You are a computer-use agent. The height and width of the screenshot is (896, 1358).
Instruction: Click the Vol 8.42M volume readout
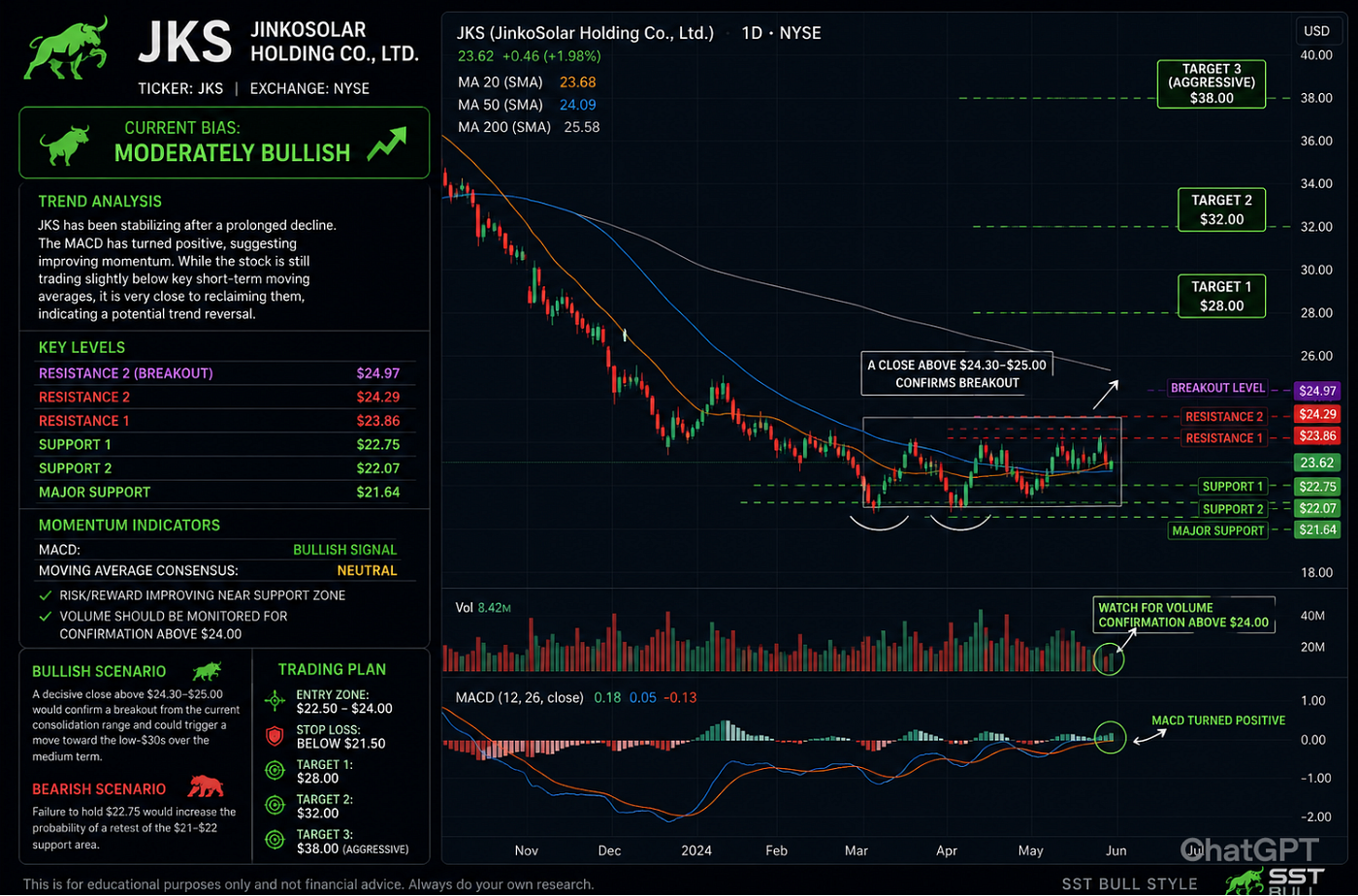tap(483, 608)
